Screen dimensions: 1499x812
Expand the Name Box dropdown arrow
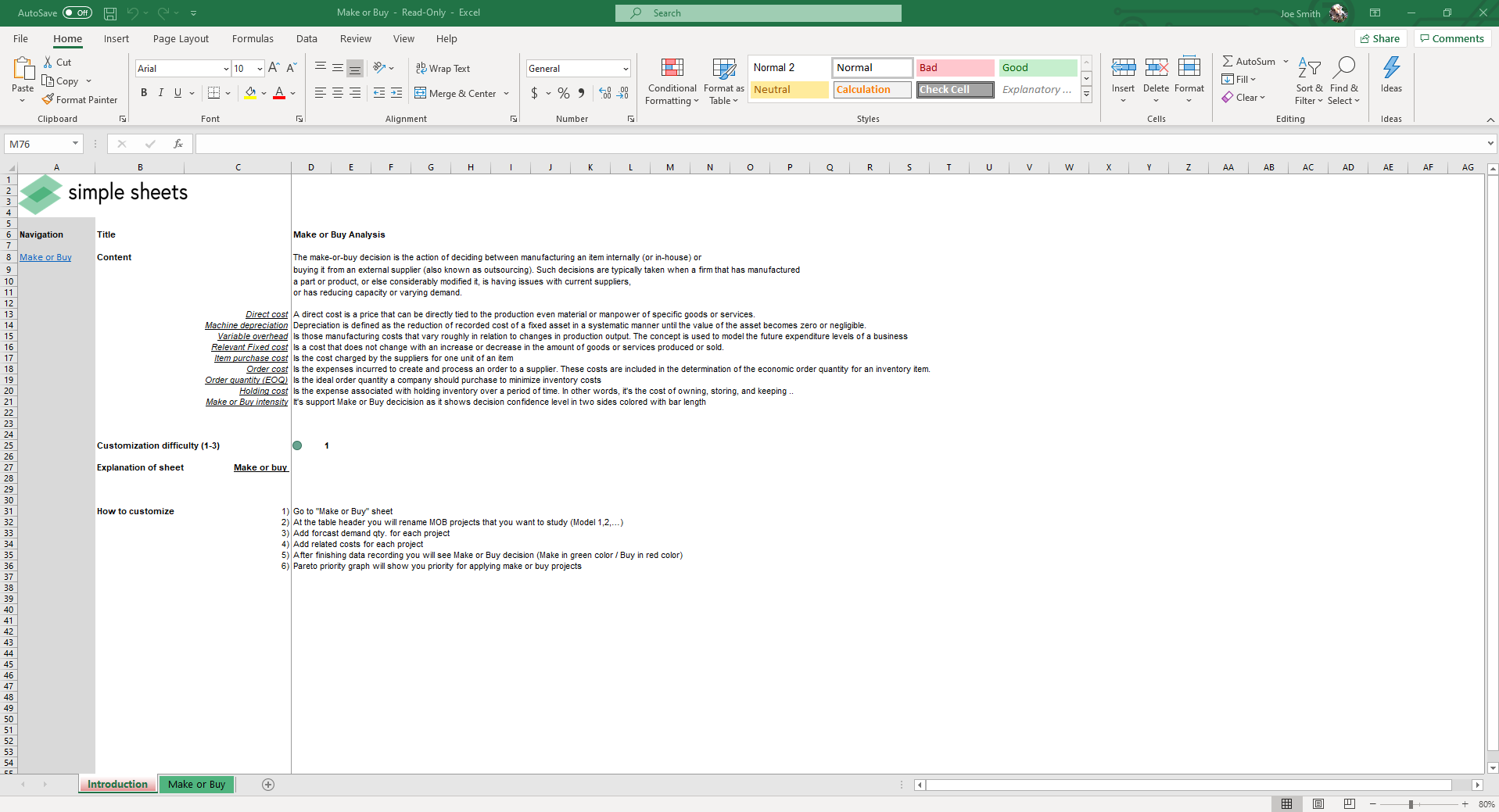[75, 144]
